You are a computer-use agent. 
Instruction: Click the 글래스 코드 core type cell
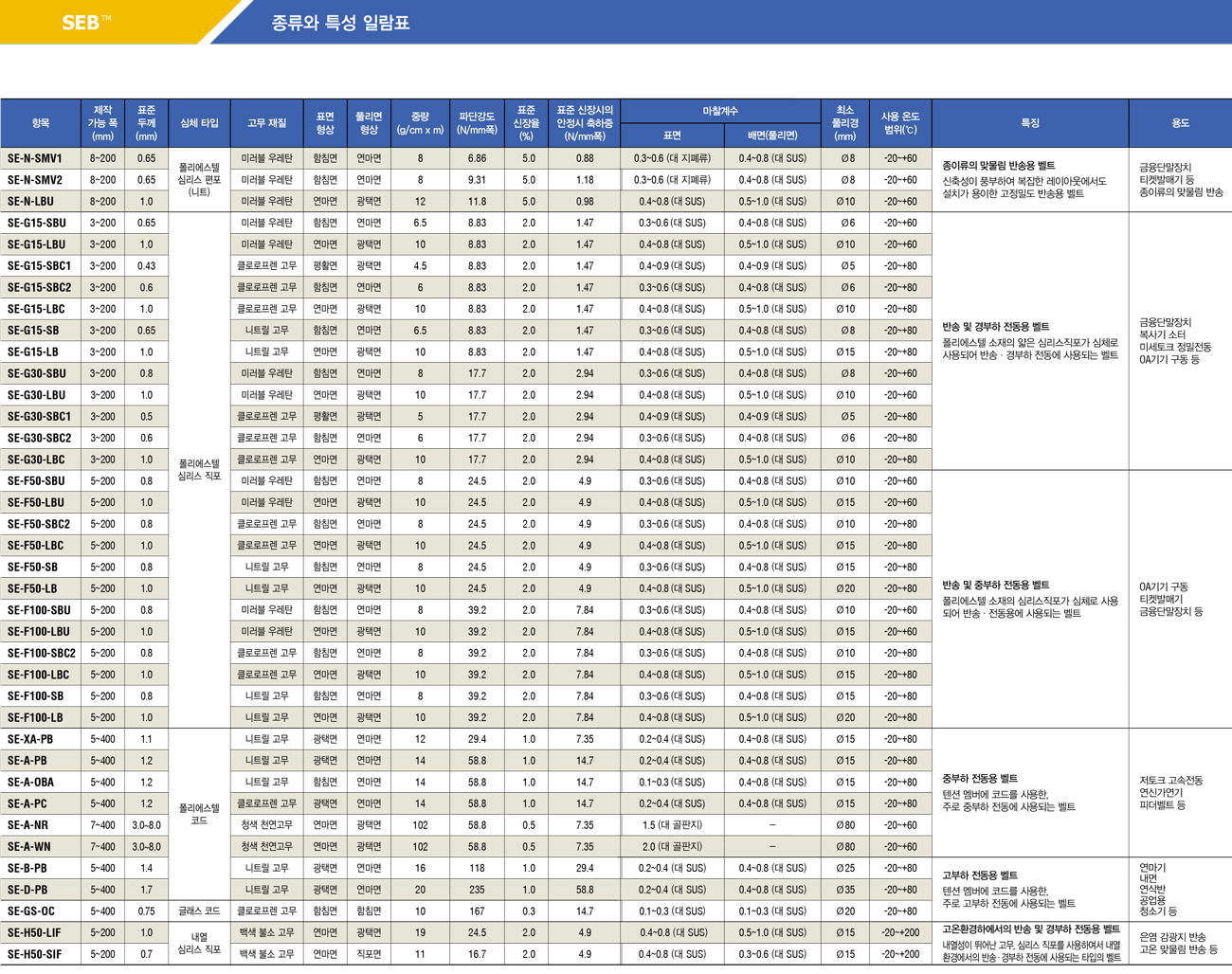pyautogui.click(x=199, y=911)
